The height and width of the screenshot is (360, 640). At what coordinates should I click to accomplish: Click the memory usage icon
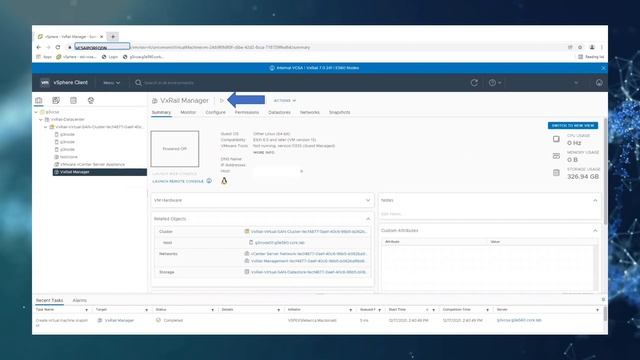[556, 156]
